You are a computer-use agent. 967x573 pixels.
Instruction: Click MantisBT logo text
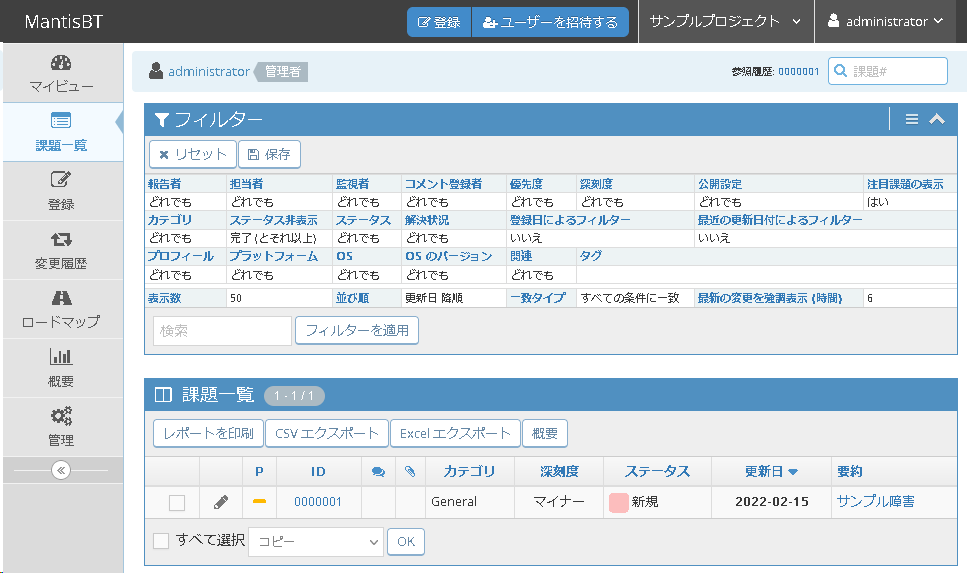(64, 22)
